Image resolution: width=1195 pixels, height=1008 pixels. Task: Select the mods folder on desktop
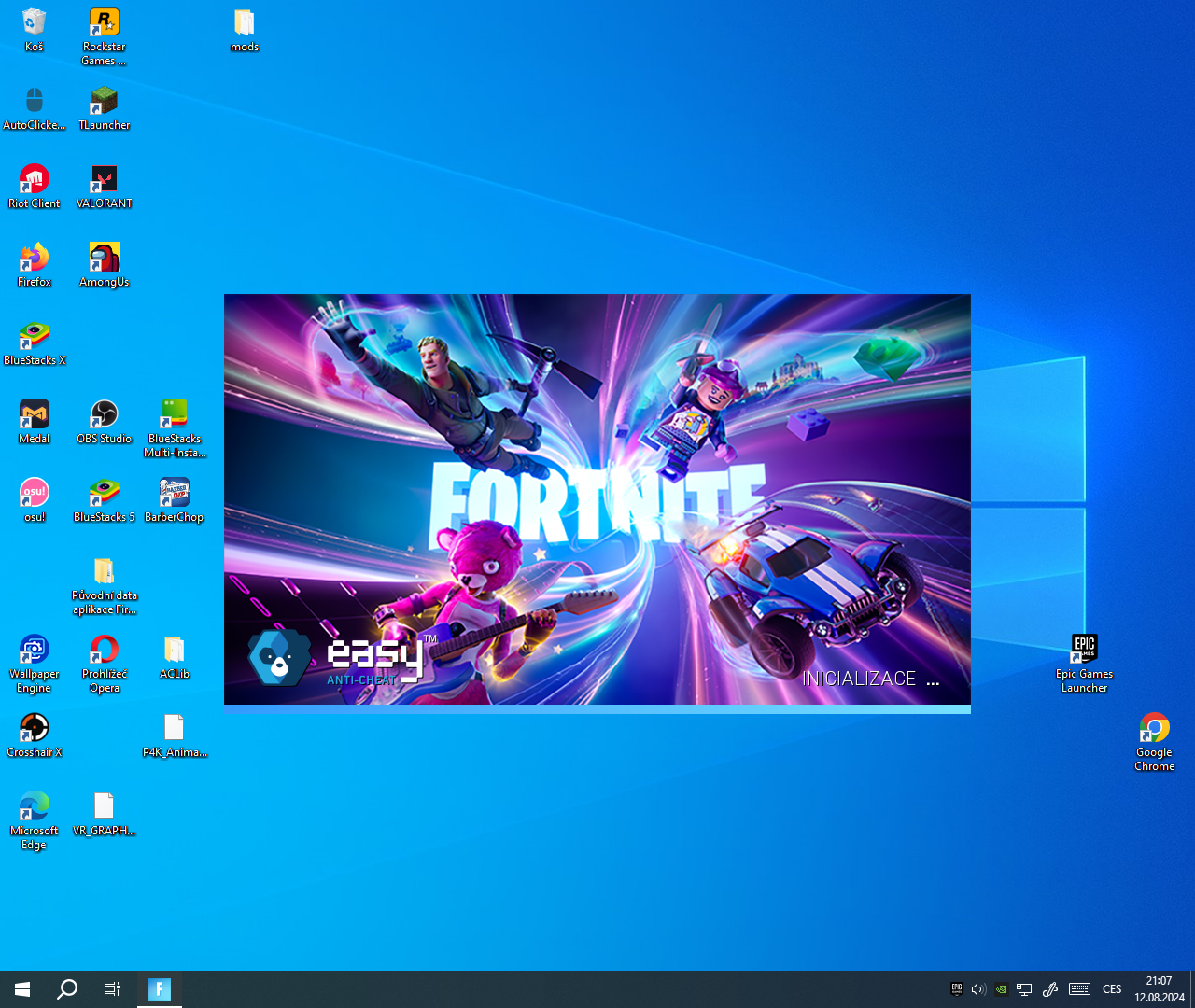coord(245,30)
